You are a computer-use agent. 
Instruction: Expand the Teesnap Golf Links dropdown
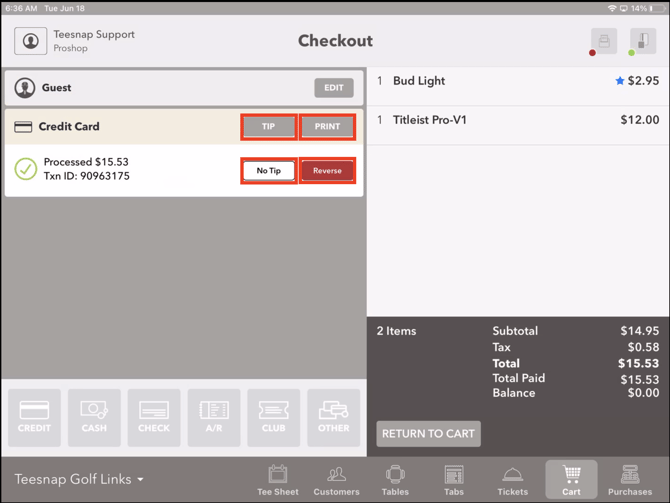click(x=79, y=479)
